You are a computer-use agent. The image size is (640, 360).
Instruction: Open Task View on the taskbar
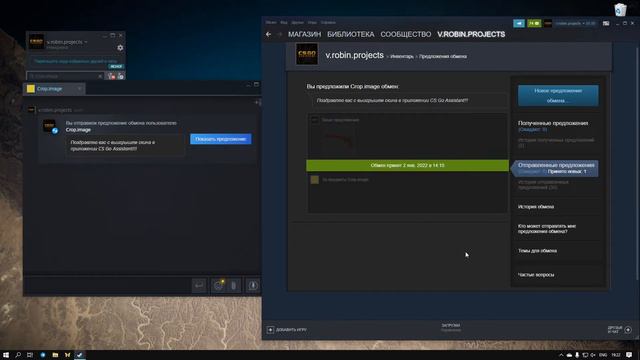click(x=30, y=355)
